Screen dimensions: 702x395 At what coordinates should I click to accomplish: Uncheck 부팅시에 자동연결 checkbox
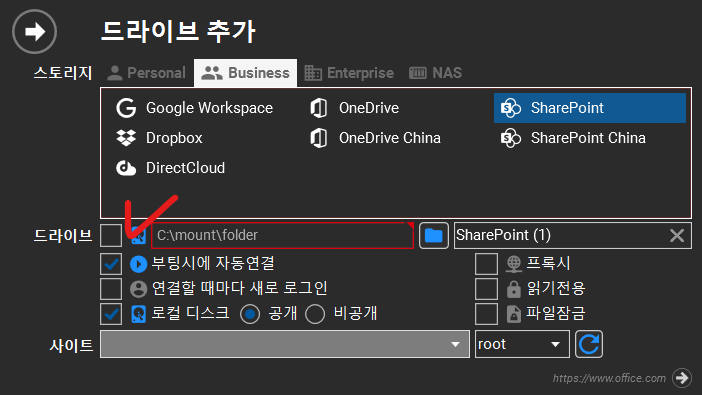click(x=111, y=264)
